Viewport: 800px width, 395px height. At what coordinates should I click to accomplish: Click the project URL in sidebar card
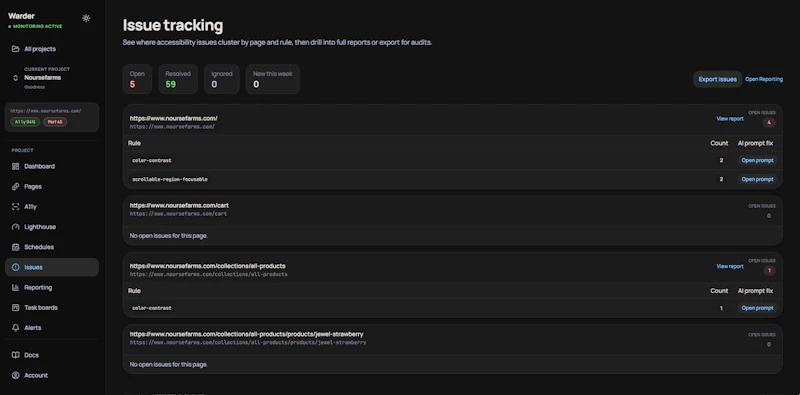(46, 111)
